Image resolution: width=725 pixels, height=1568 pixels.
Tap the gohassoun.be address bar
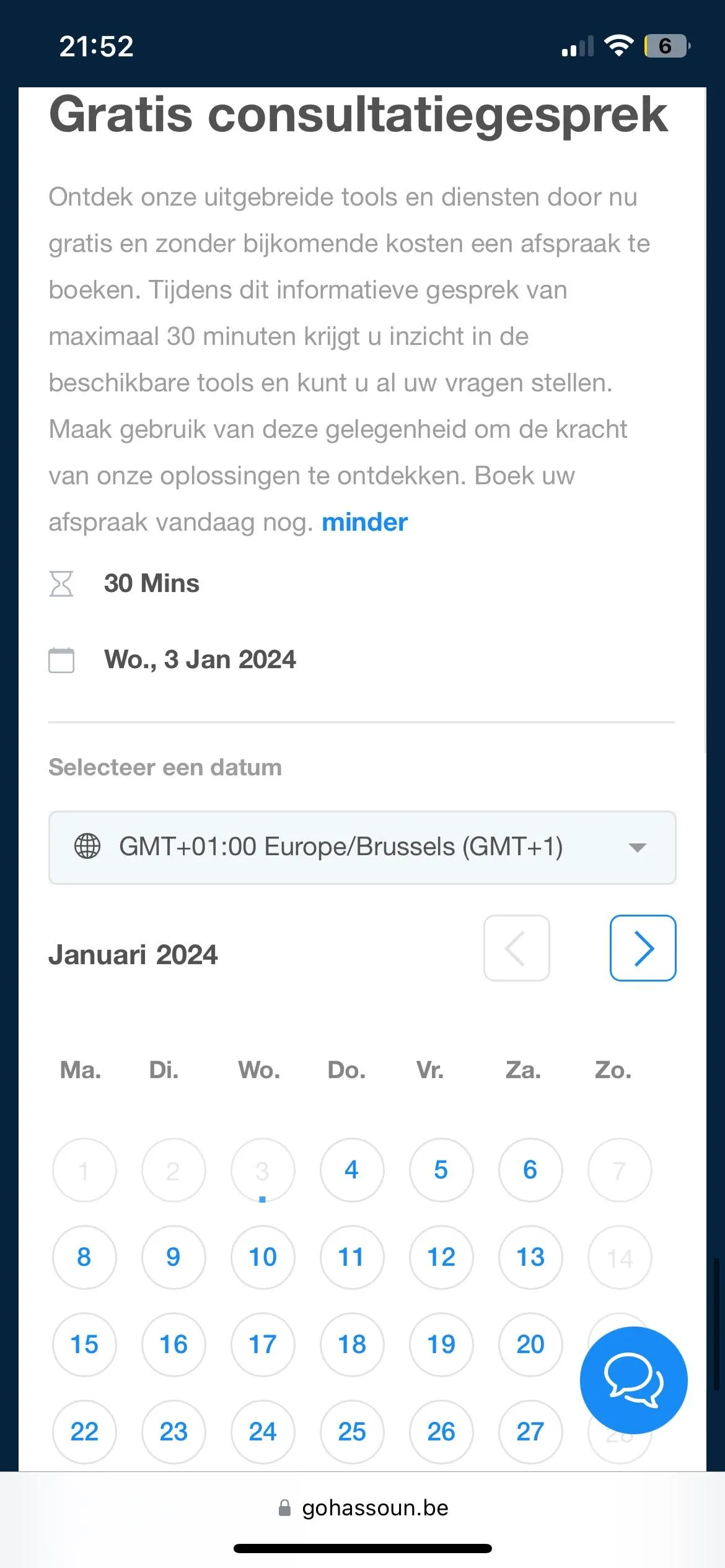point(374,1508)
